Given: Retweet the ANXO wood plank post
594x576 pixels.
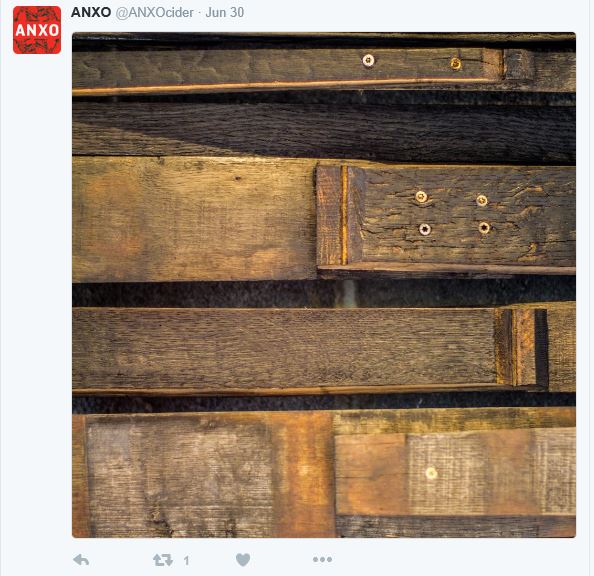Looking at the screenshot, I should pos(163,560).
